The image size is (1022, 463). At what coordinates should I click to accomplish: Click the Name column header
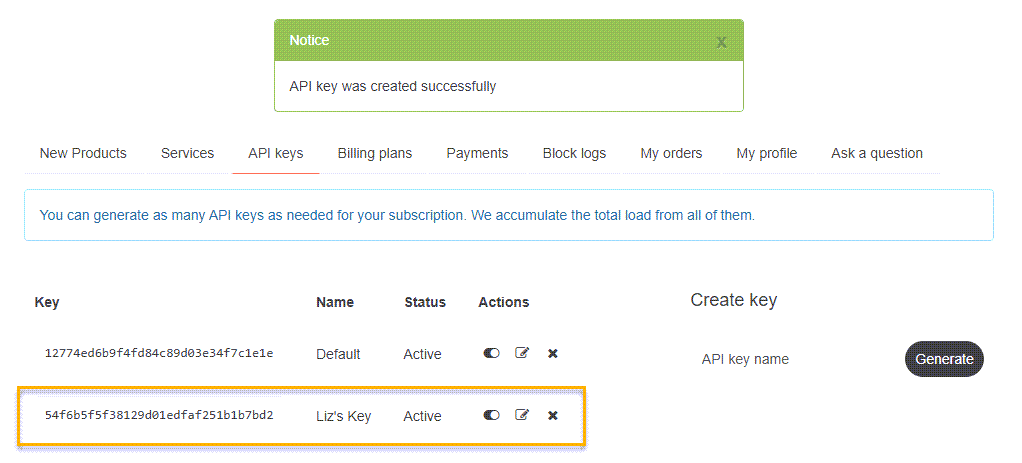pyautogui.click(x=335, y=303)
